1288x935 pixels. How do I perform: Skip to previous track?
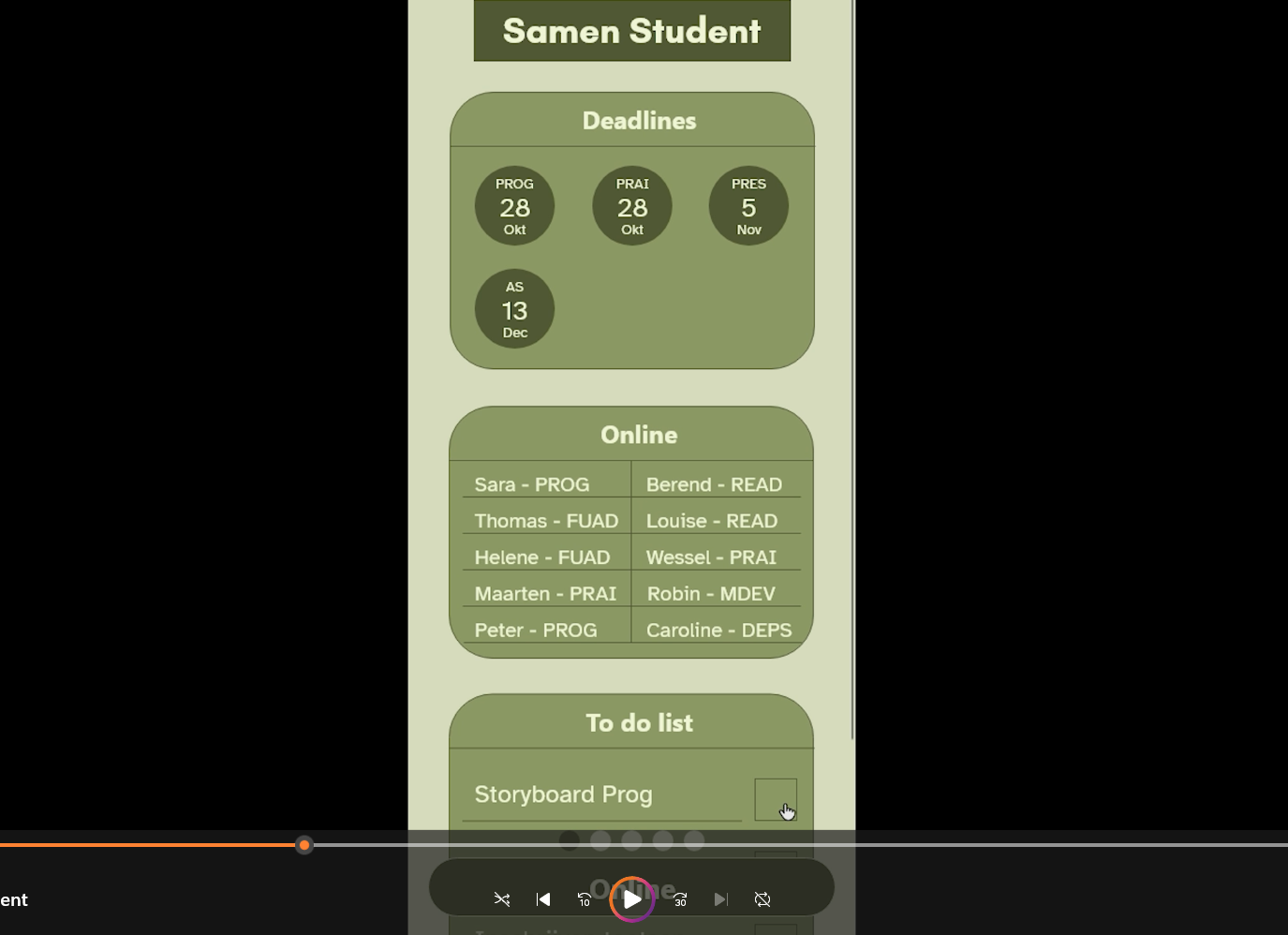pyautogui.click(x=543, y=899)
